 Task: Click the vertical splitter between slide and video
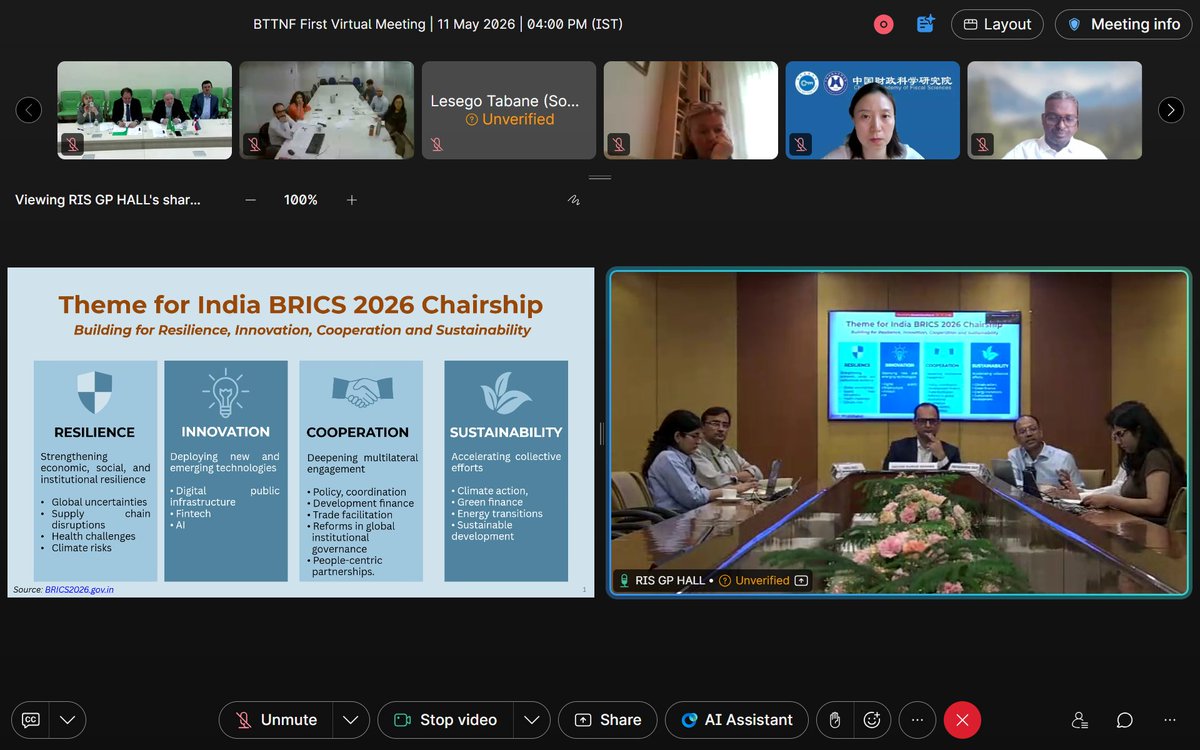coord(601,433)
